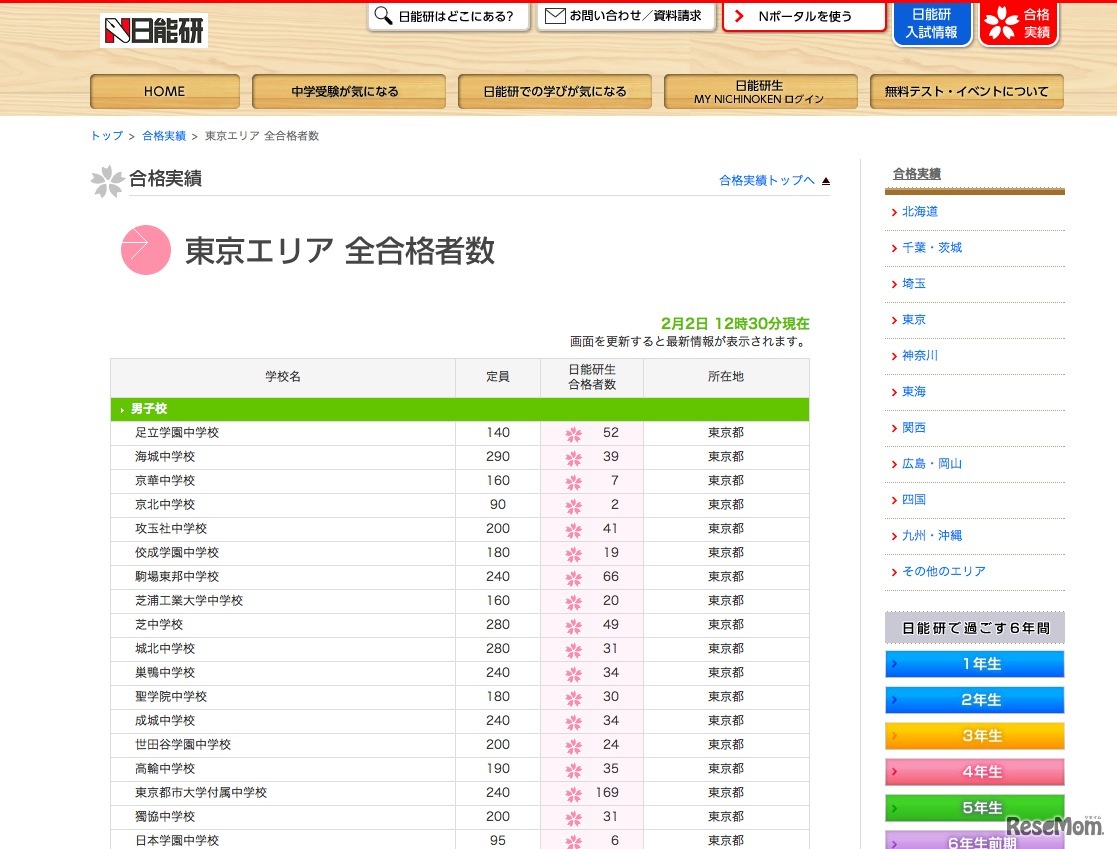Click the envelope icon on お問い合わせ／資料請求
Viewport: 1117px width, 849px height.
click(554, 16)
